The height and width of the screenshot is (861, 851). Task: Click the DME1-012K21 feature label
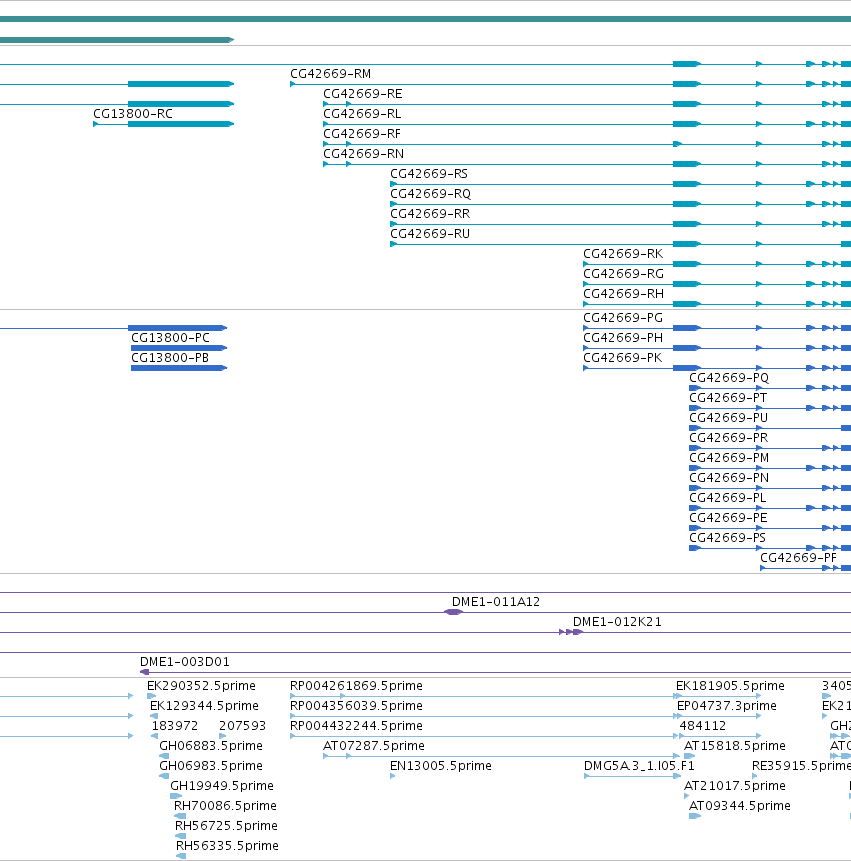pos(617,622)
